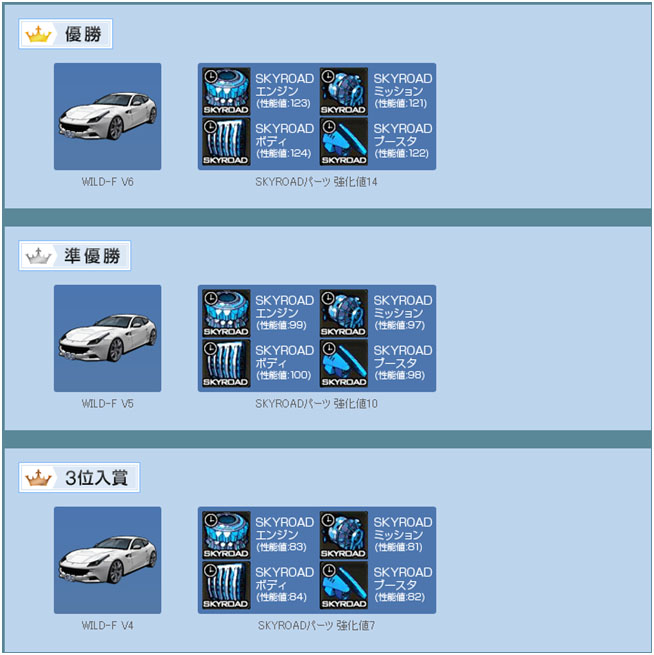Click the SKYROAD body icon with value 124
Image resolution: width=654 pixels, height=655 pixels.
[226, 142]
